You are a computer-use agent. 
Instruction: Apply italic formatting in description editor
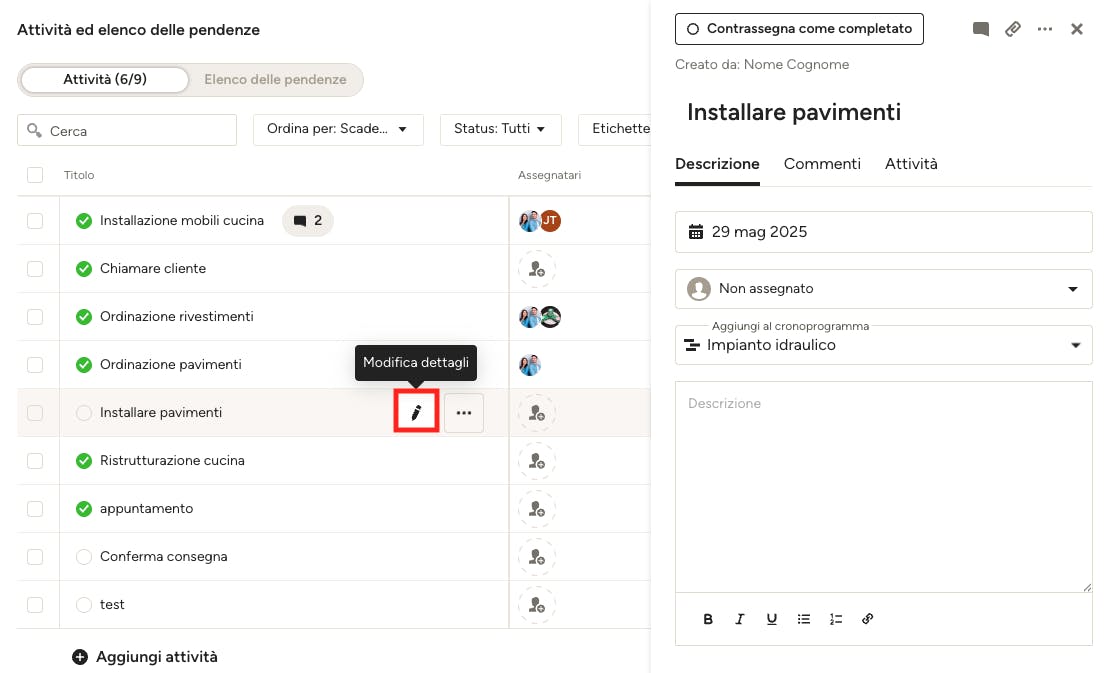click(x=739, y=619)
